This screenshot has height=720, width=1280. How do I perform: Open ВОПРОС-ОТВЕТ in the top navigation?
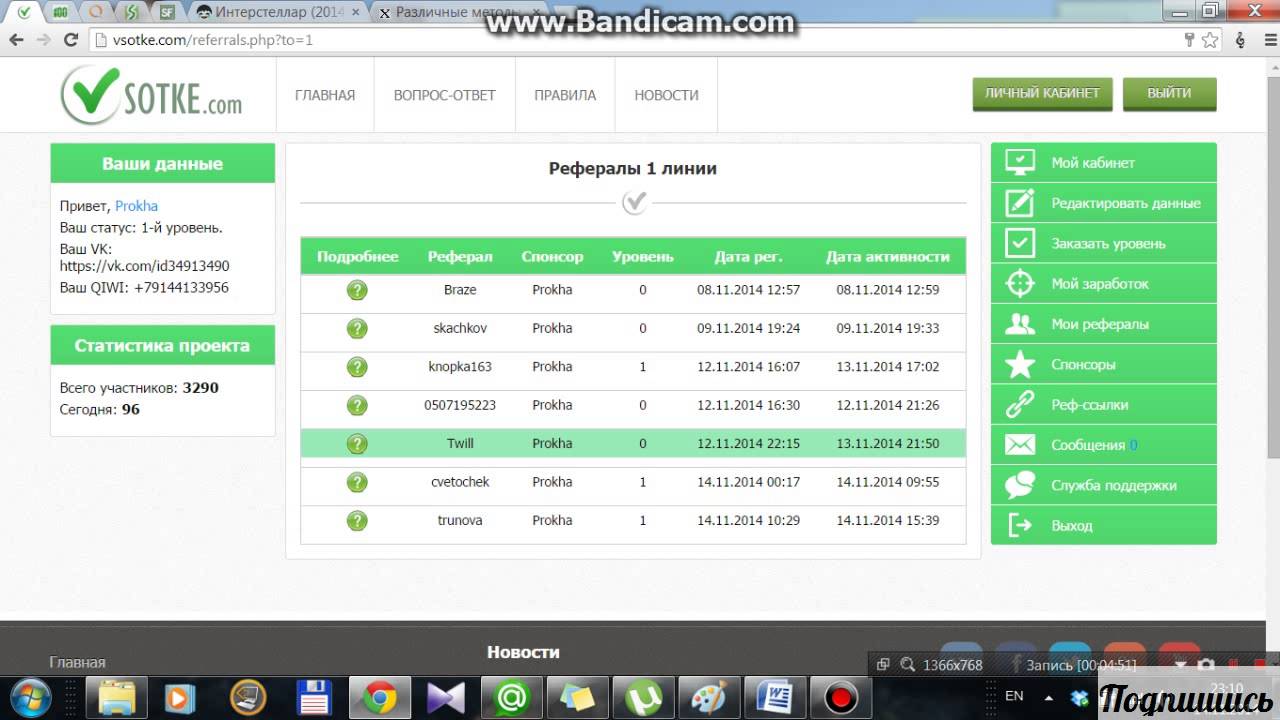tap(445, 95)
